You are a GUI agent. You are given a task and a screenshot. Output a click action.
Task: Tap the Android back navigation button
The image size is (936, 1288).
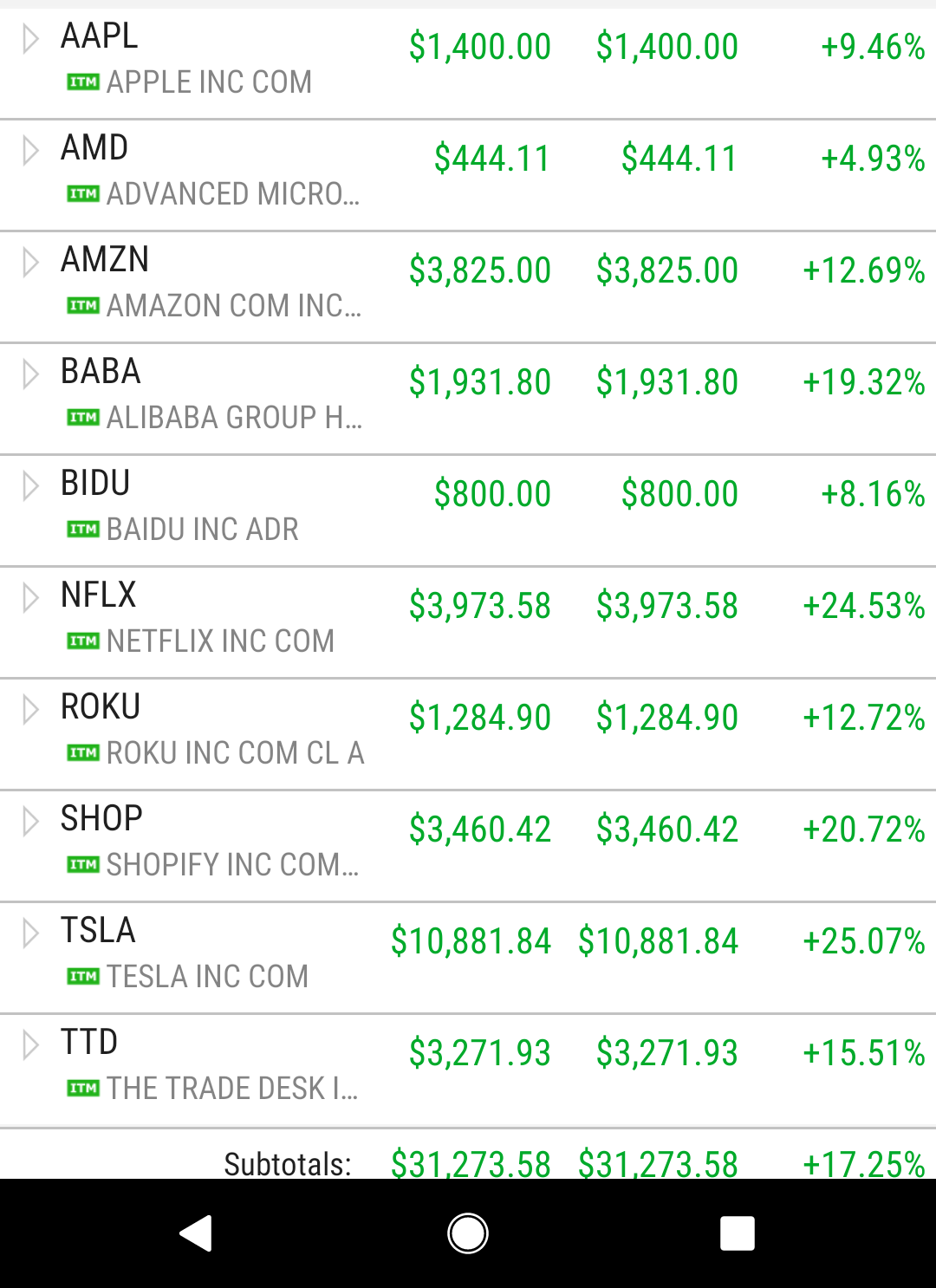196,1233
